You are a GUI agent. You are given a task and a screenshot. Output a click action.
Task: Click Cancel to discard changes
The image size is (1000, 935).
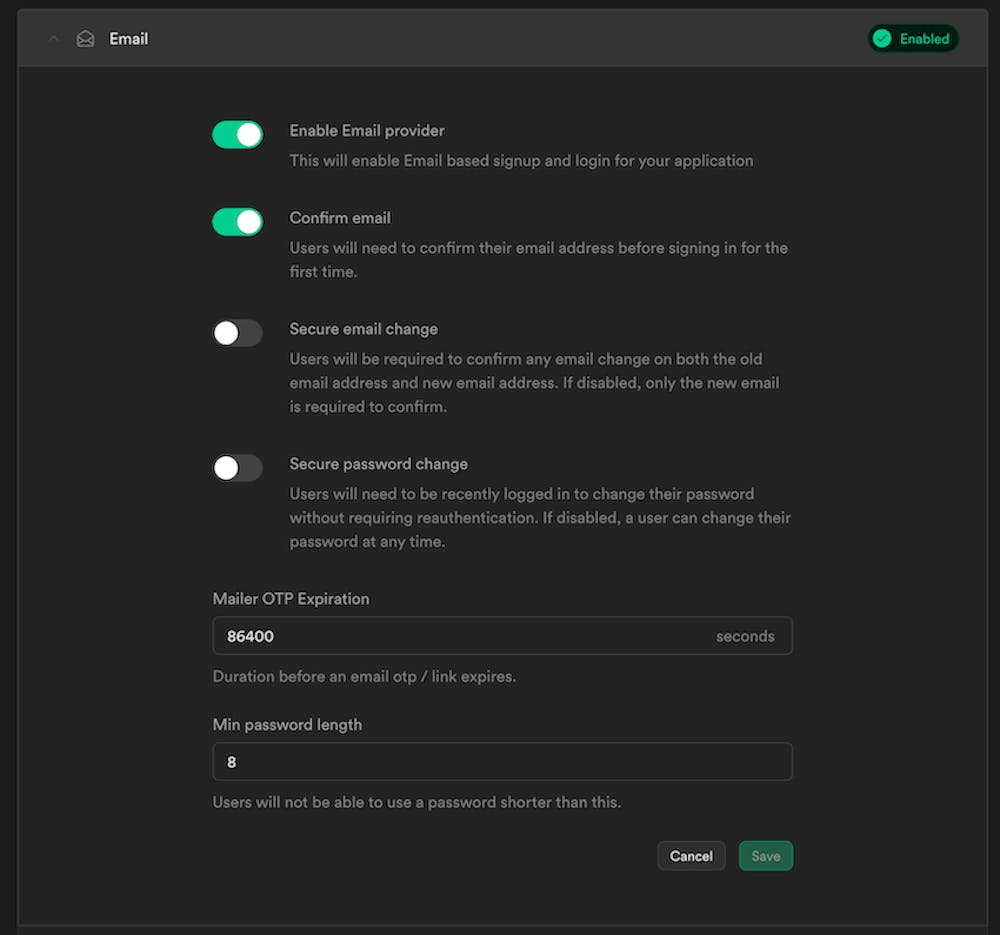point(691,855)
